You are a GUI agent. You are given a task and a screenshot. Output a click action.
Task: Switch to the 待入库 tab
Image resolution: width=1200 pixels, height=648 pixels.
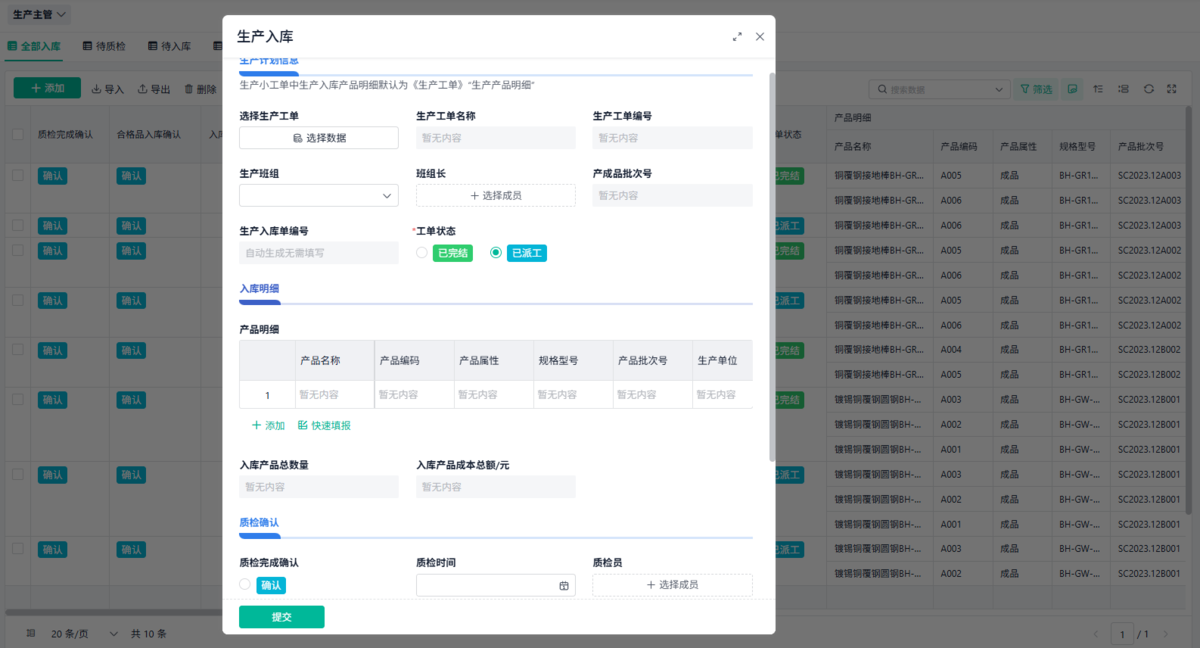169,46
